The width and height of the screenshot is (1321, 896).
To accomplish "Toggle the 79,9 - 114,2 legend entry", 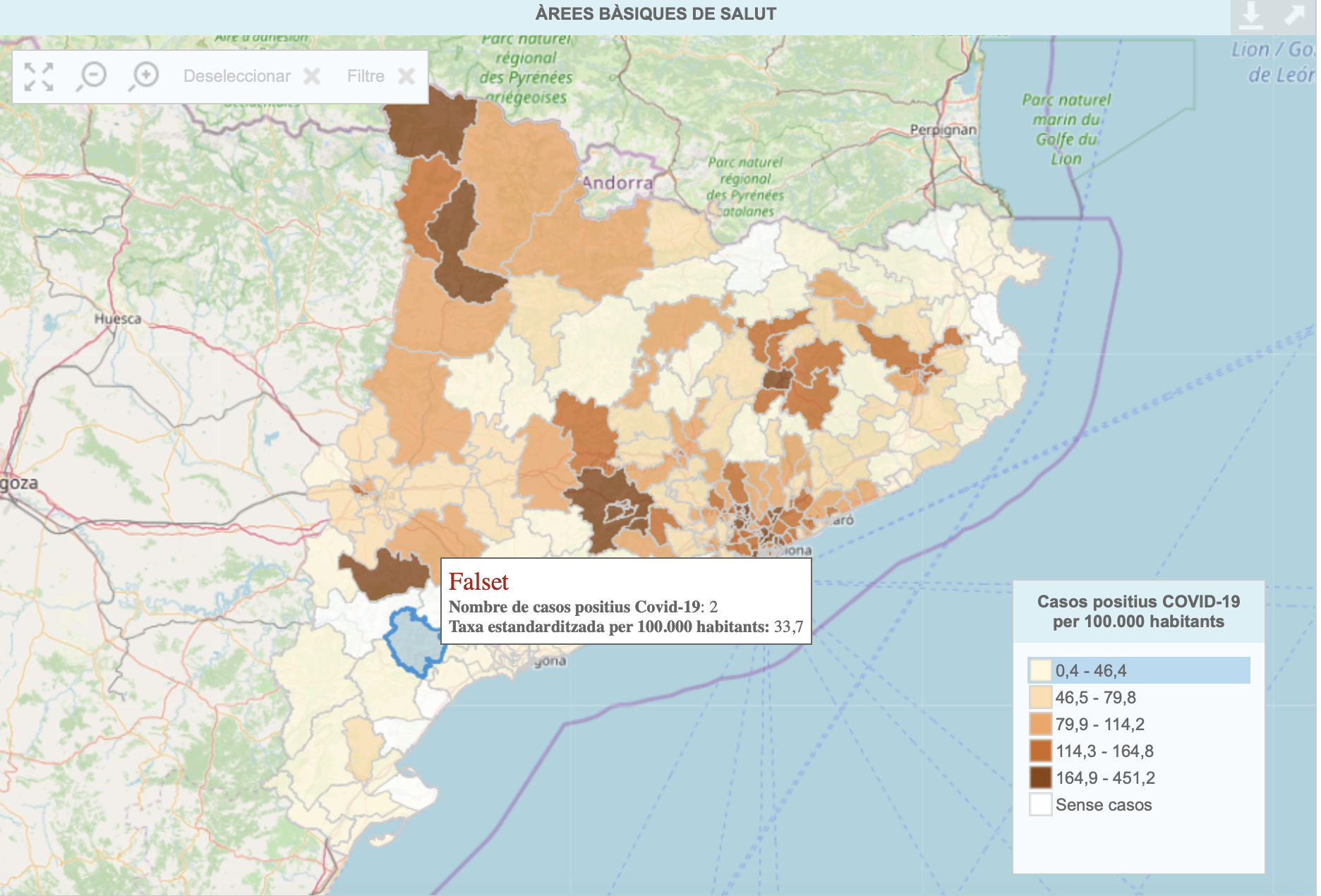I will (x=1099, y=724).
